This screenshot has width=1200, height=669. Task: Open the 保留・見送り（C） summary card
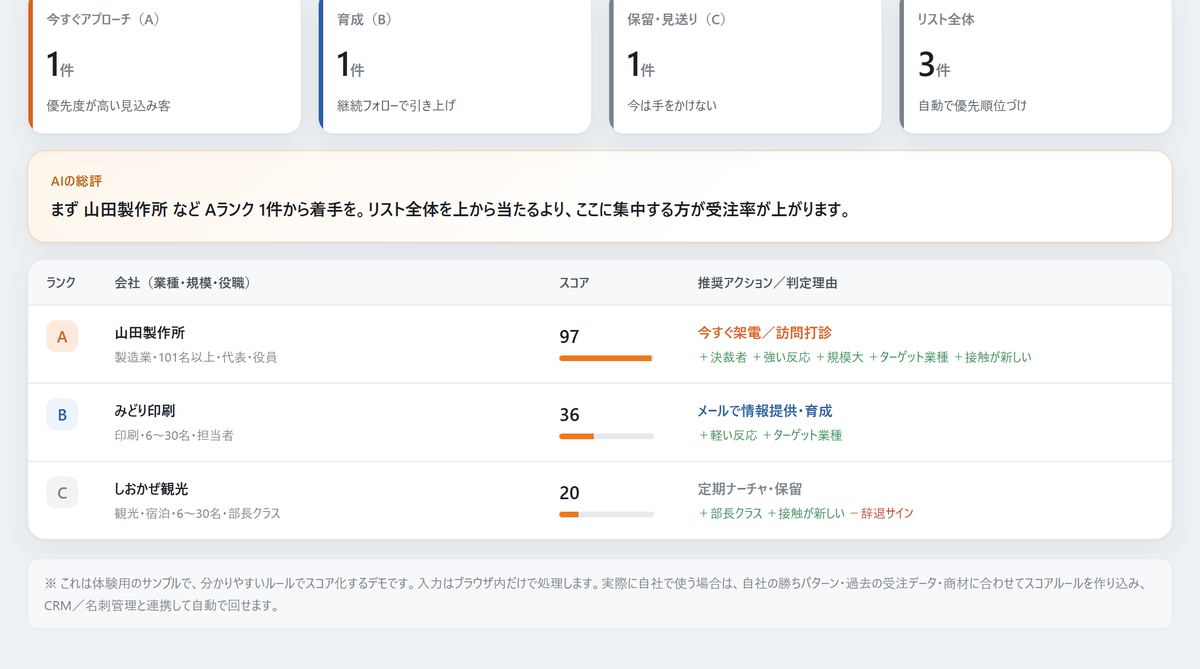coord(745,64)
